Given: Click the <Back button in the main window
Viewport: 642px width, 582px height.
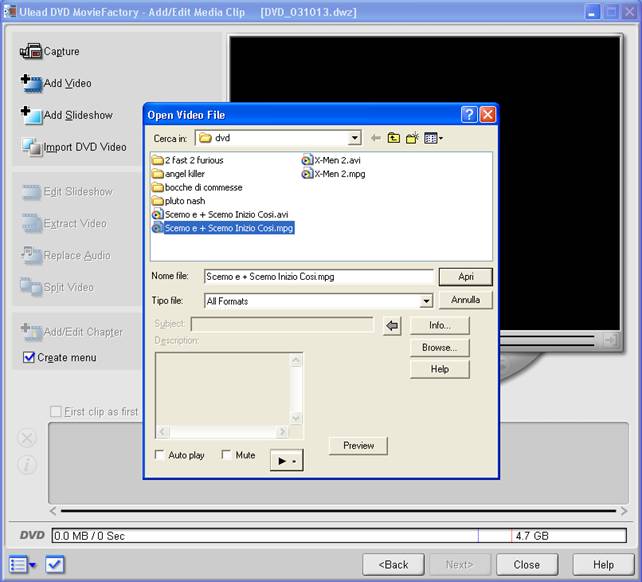Looking at the screenshot, I should pos(393,565).
